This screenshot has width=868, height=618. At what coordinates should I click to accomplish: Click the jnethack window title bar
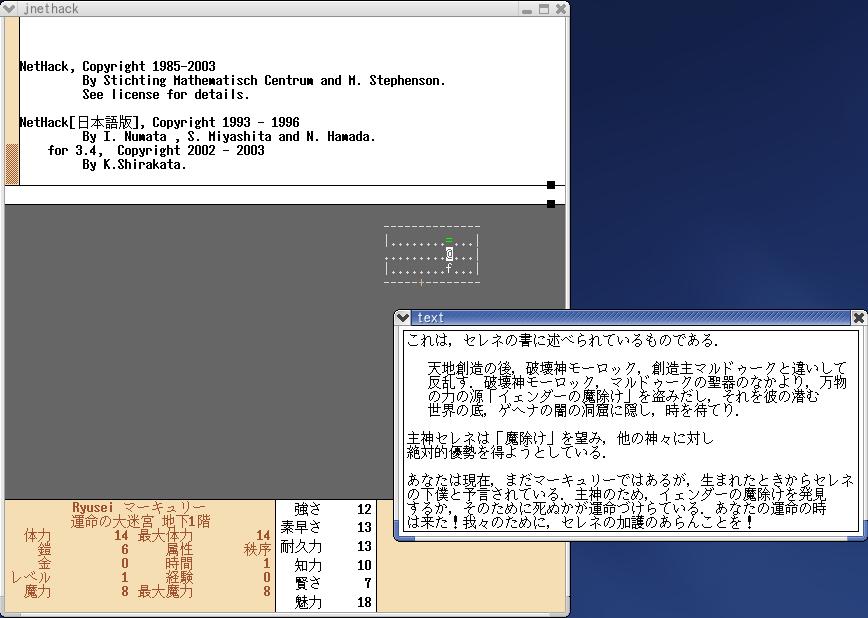(x=268, y=9)
